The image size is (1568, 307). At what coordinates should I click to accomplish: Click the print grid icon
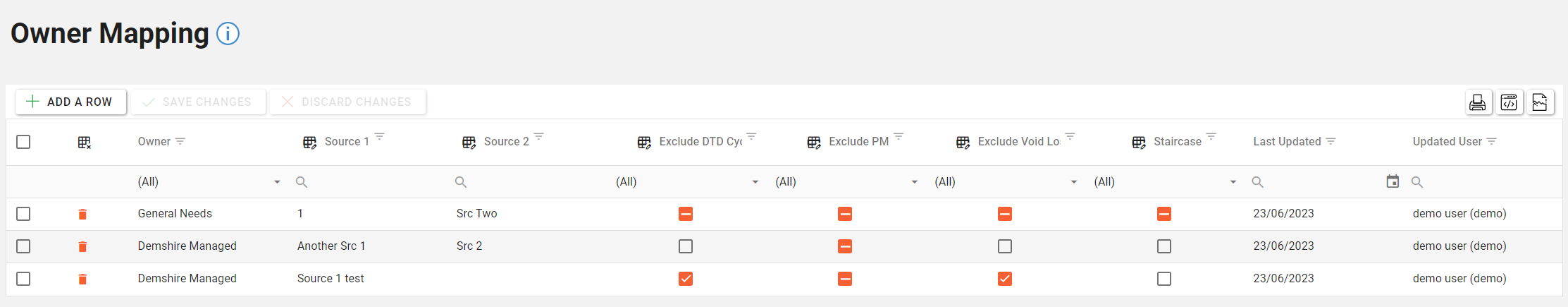coord(1477,102)
